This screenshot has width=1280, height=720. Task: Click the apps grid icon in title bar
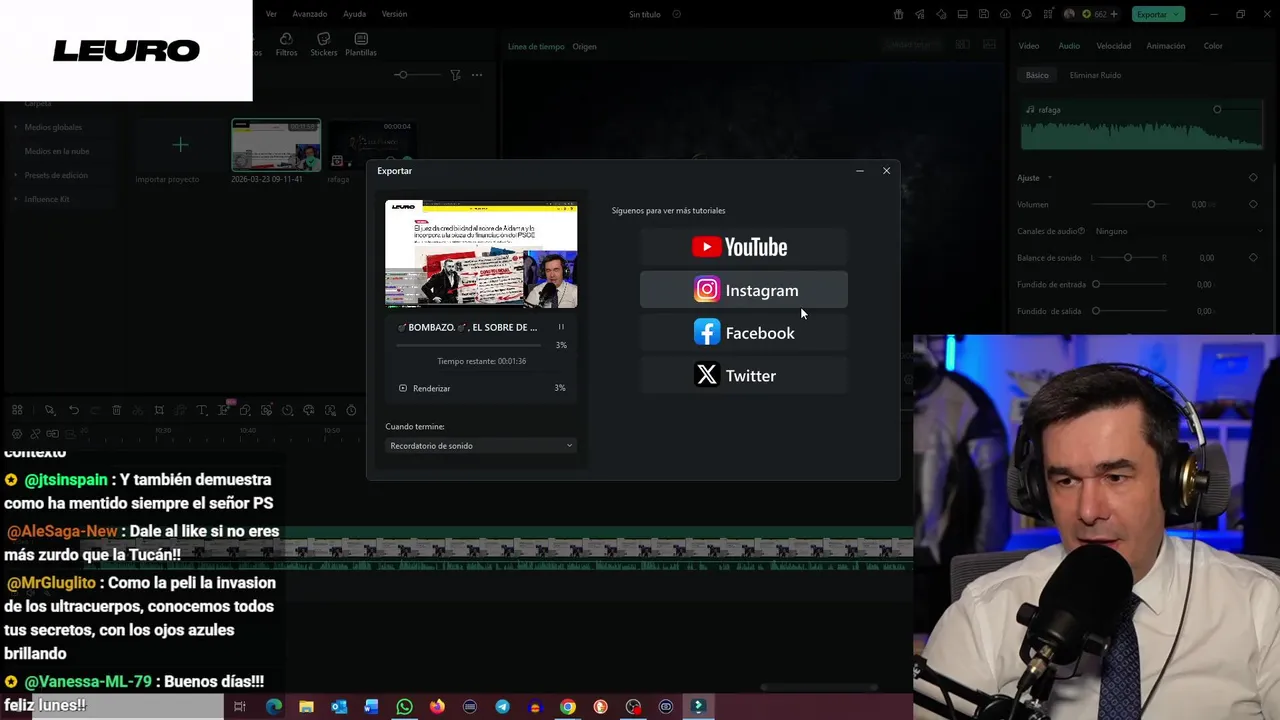1050,14
